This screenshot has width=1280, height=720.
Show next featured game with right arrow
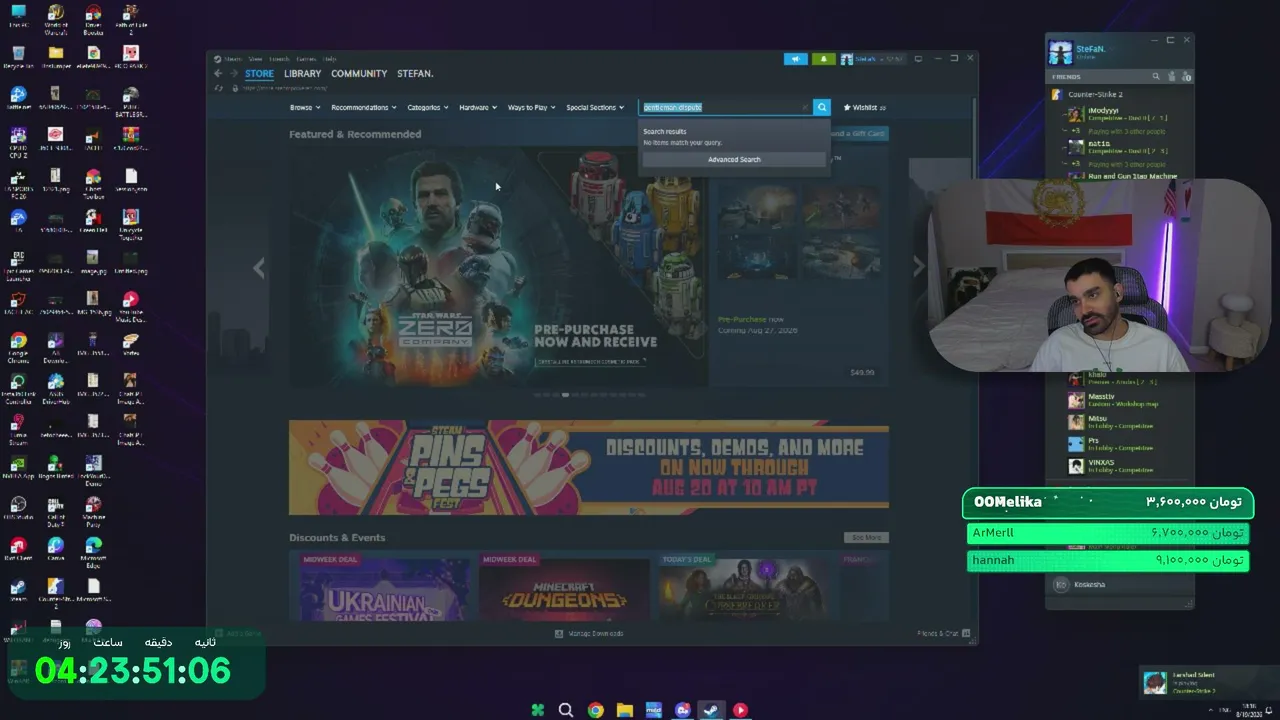[x=918, y=266]
